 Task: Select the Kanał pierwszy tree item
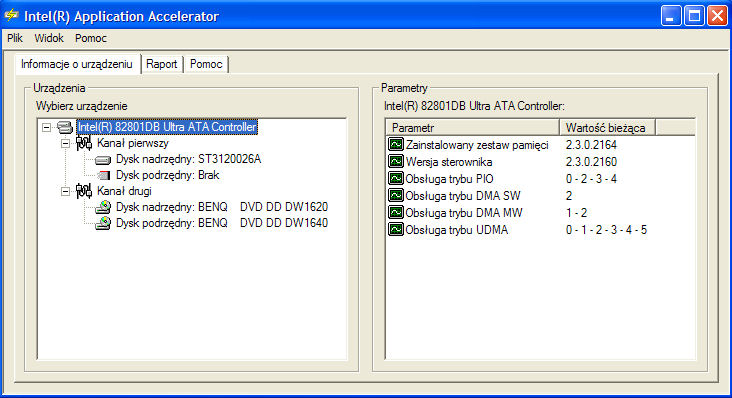tap(133, 143)
